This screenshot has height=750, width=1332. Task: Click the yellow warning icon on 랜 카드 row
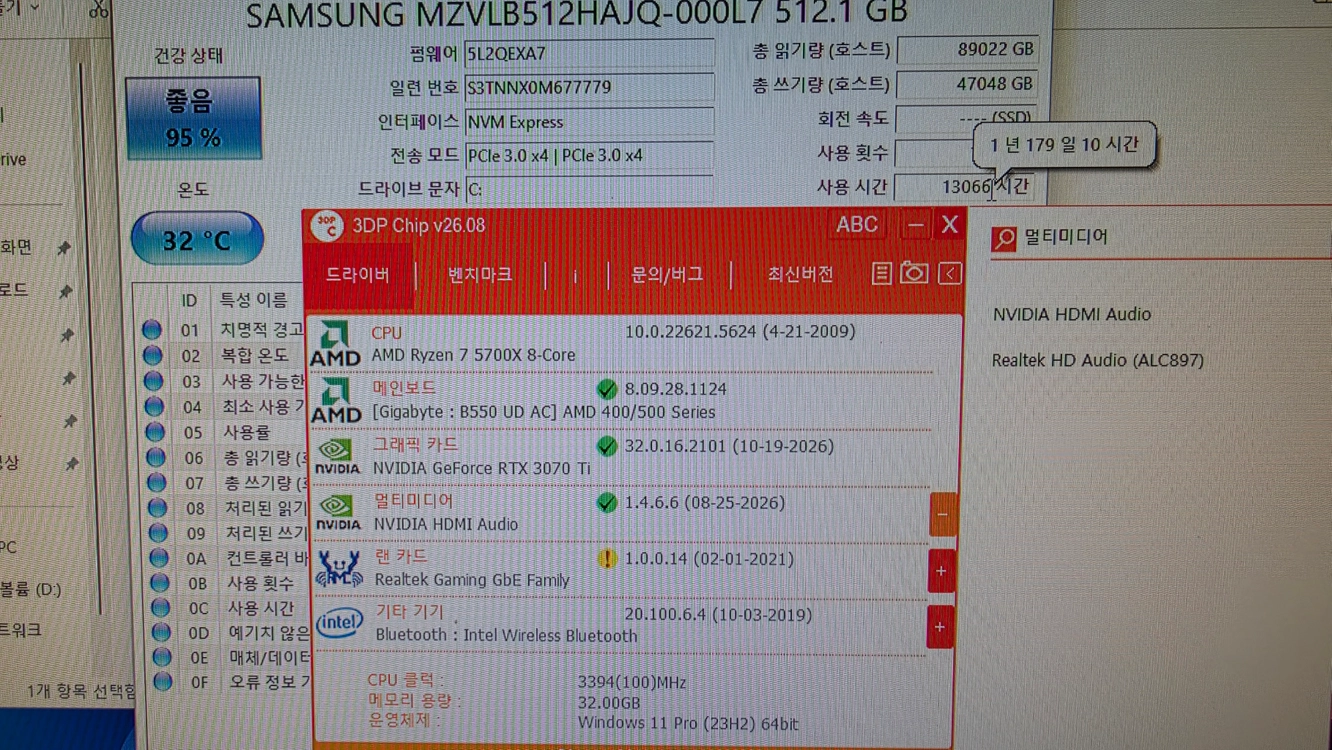pyautogui.click(x=607, y=559)
